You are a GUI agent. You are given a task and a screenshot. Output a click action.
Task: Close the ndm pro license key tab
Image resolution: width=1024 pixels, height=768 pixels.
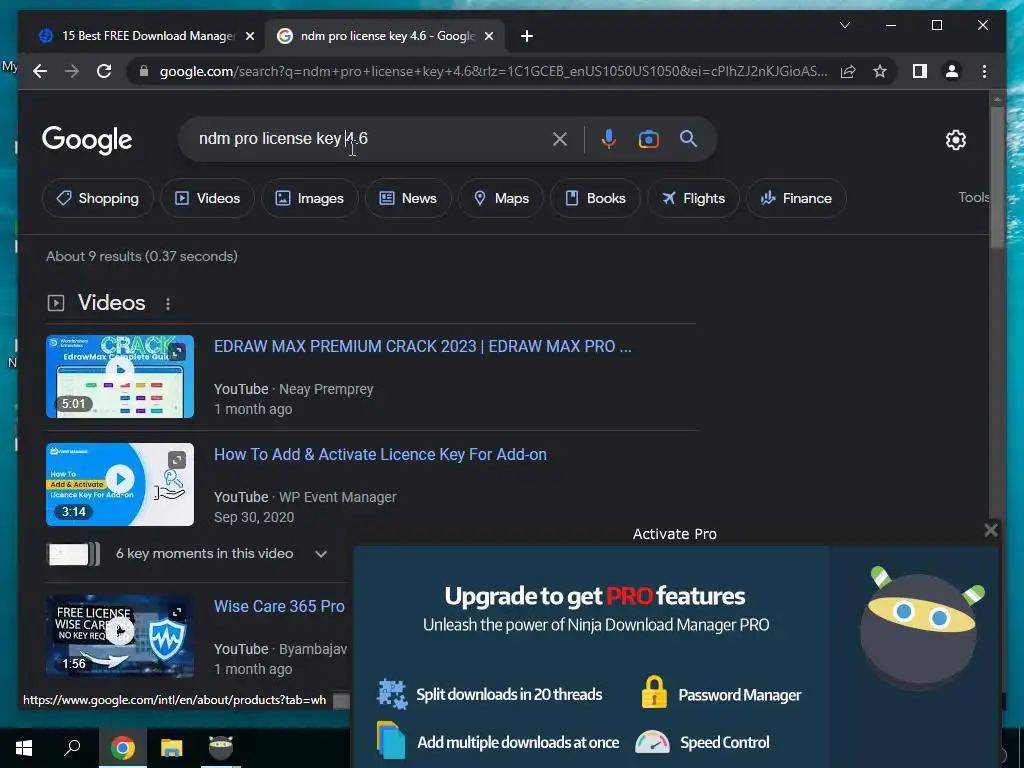488,36
